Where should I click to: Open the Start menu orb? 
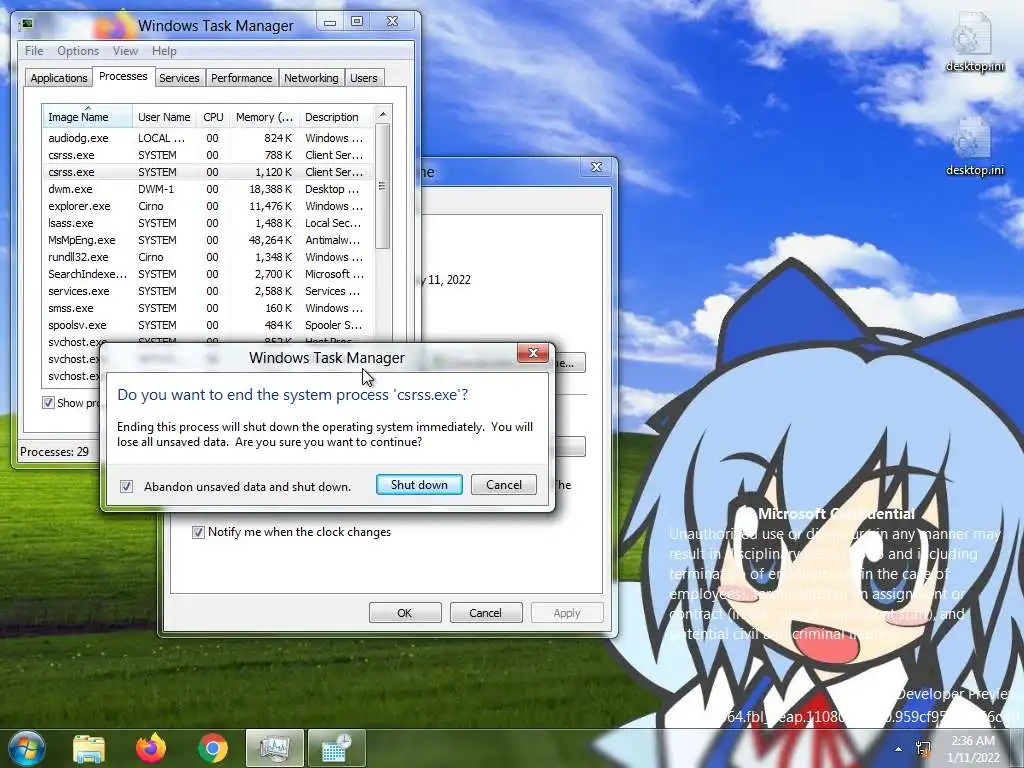point(27,748)
